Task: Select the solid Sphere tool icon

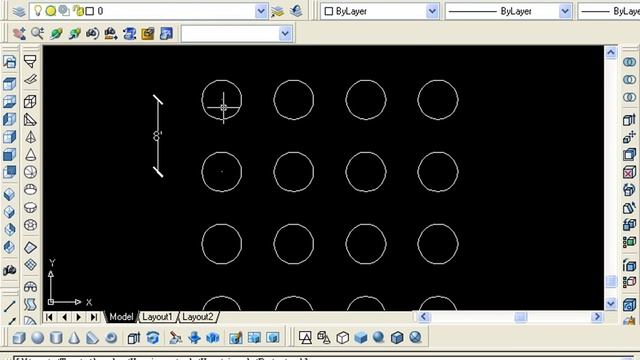Action: coord(38,338)
